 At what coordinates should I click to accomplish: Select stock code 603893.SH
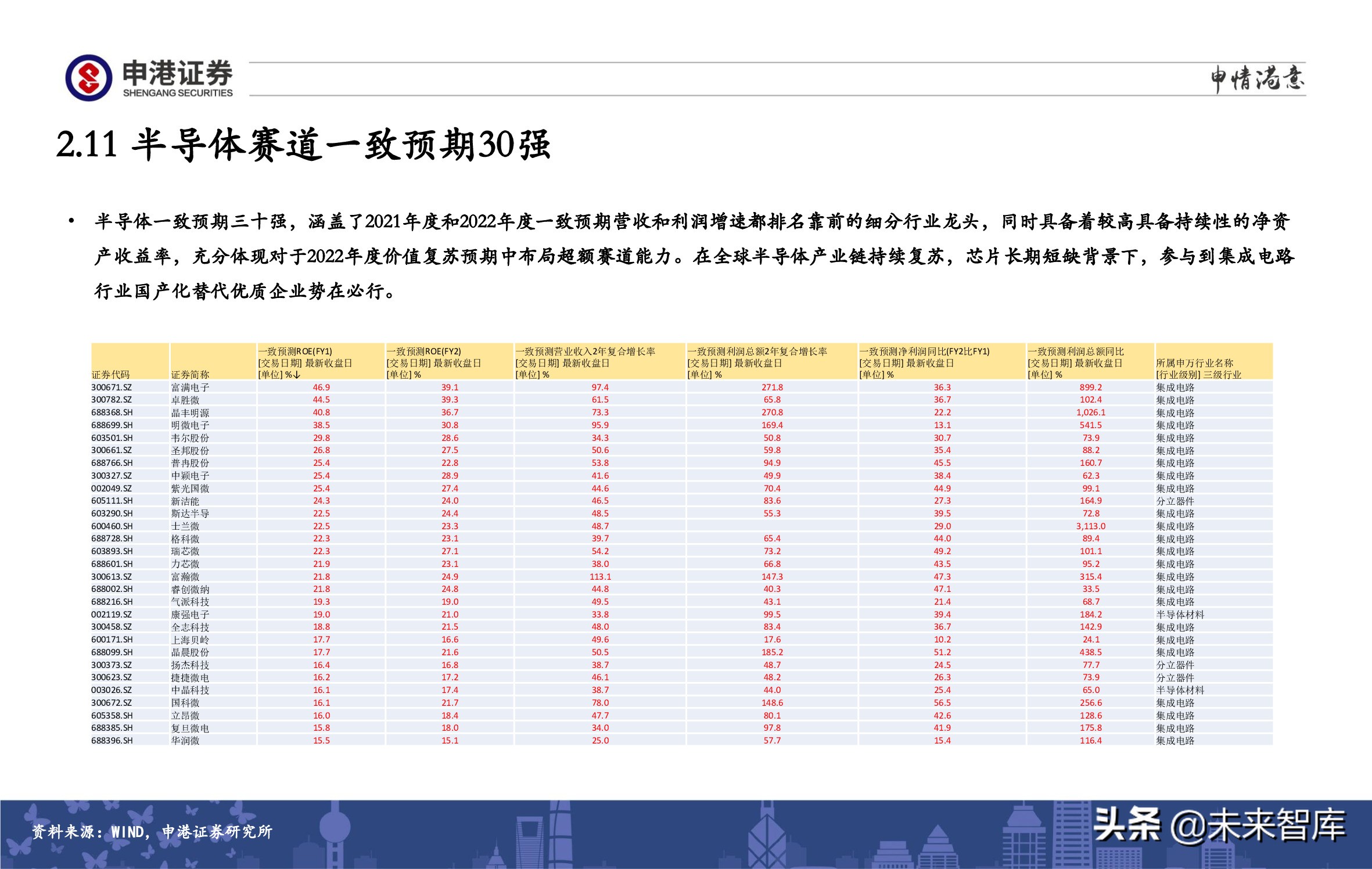pyautogui.click(x=112, y=551)
